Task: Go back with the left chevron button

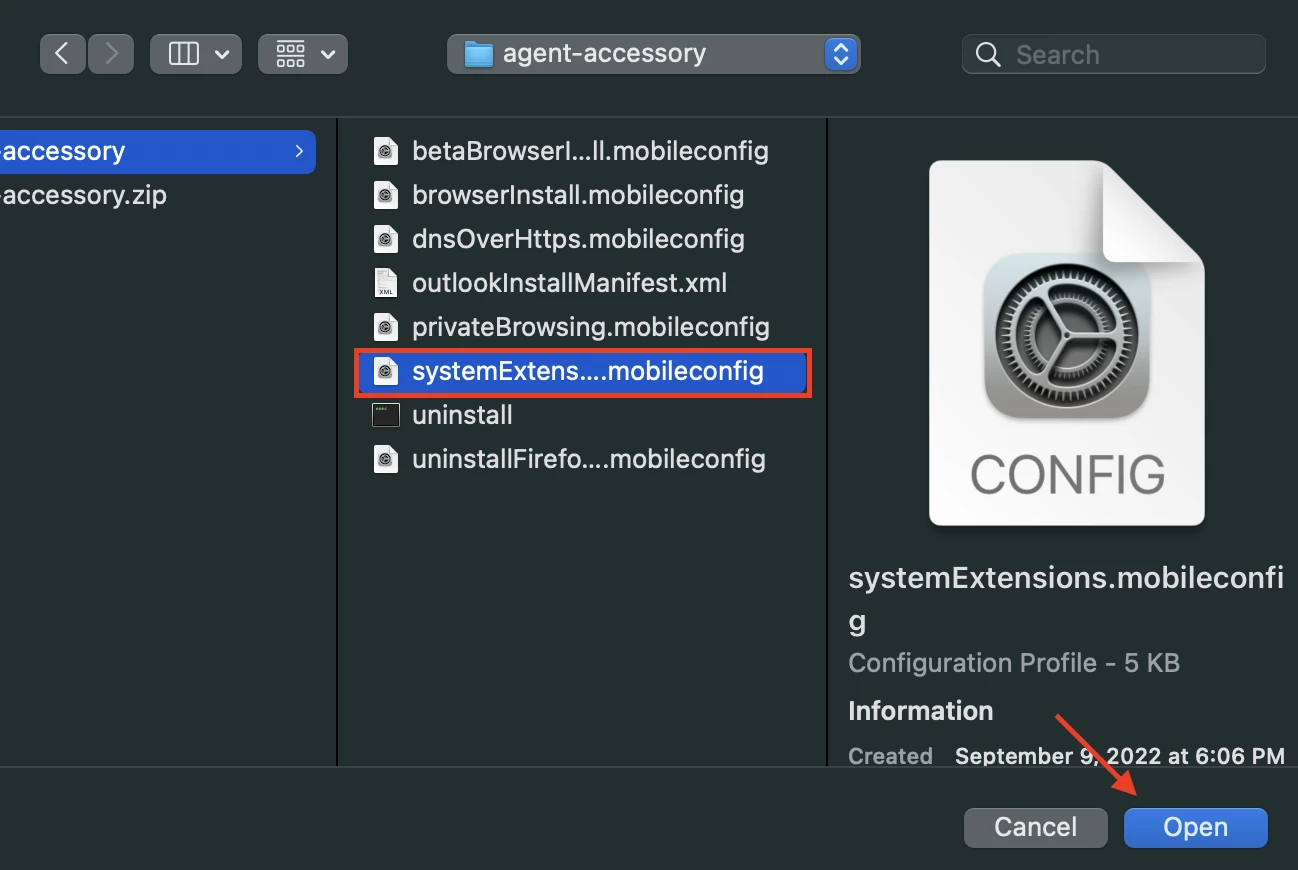Action: pos(63,54)
